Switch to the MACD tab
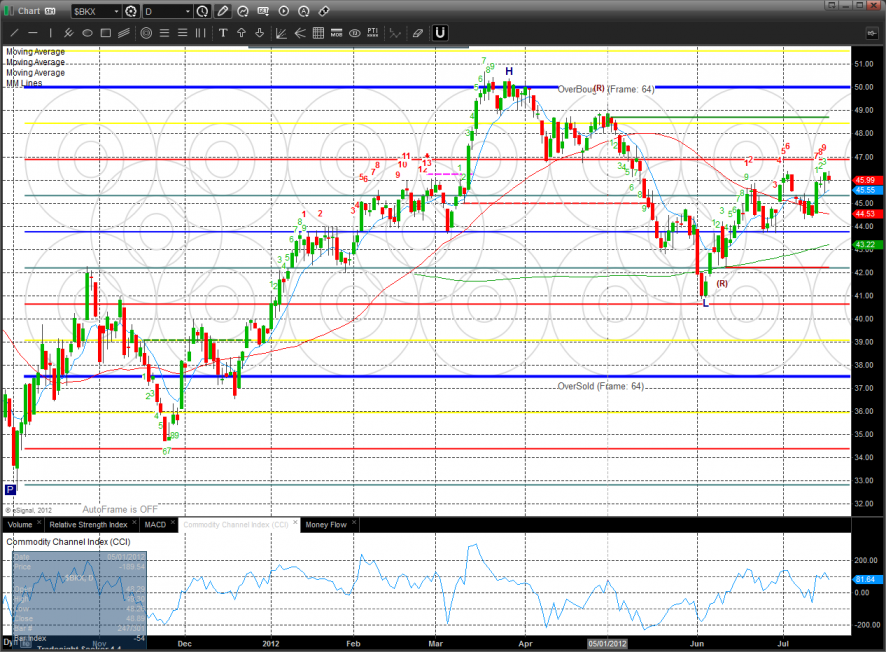The width and height of the screenshot is (886, 652). (155, 524)
